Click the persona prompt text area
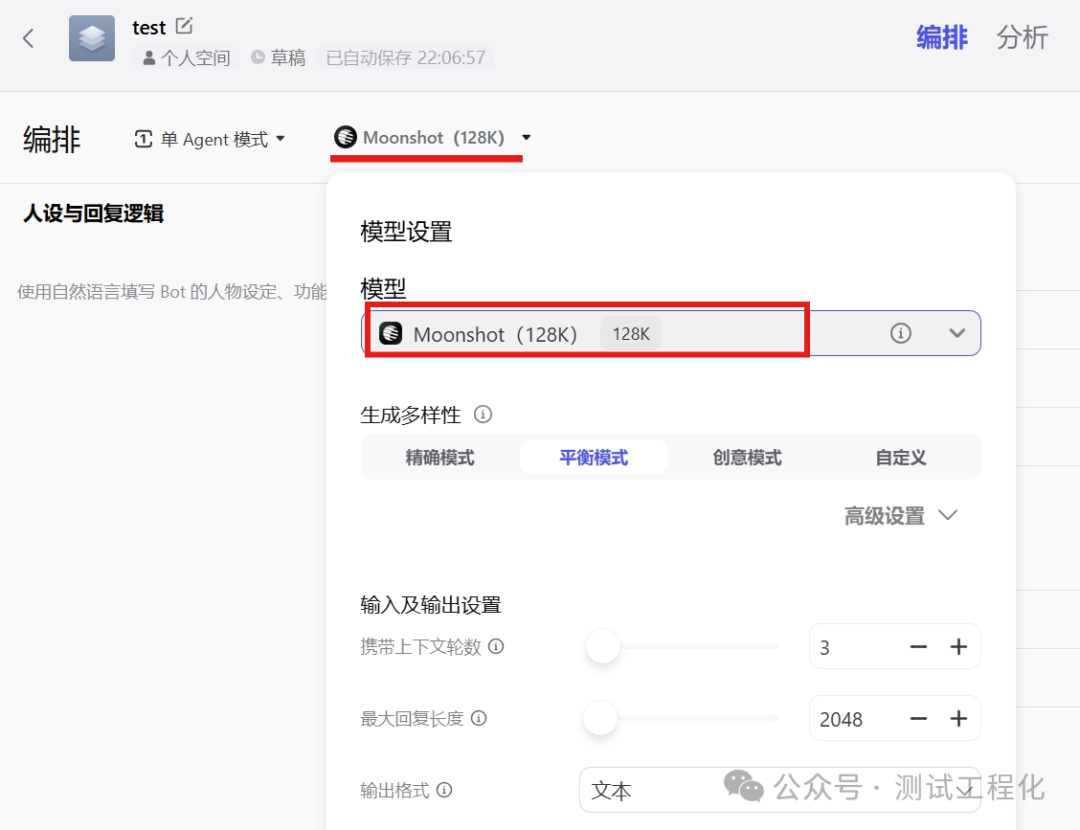 click(x=172, y=291)
